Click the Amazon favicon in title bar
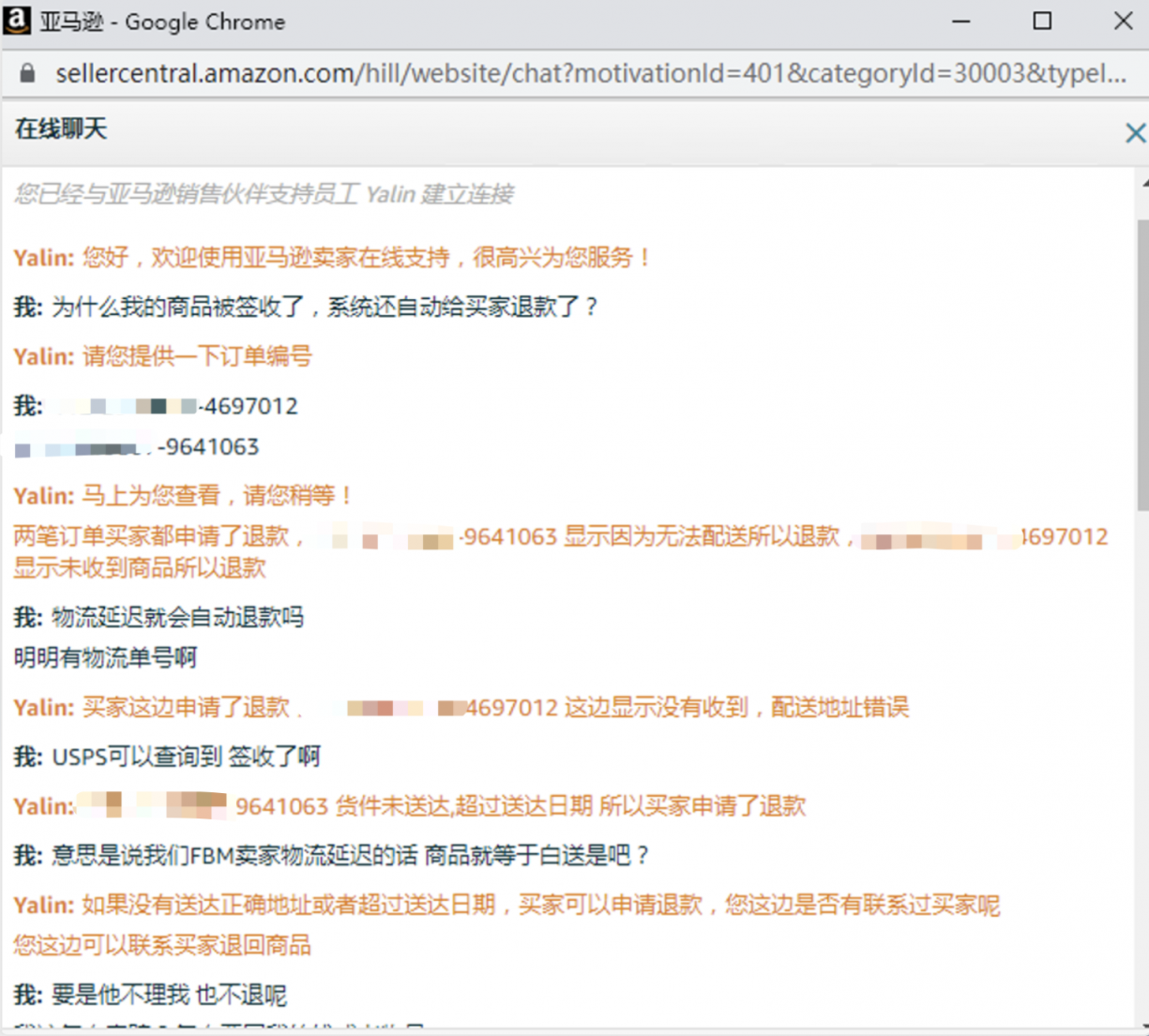 pos(17,20)
